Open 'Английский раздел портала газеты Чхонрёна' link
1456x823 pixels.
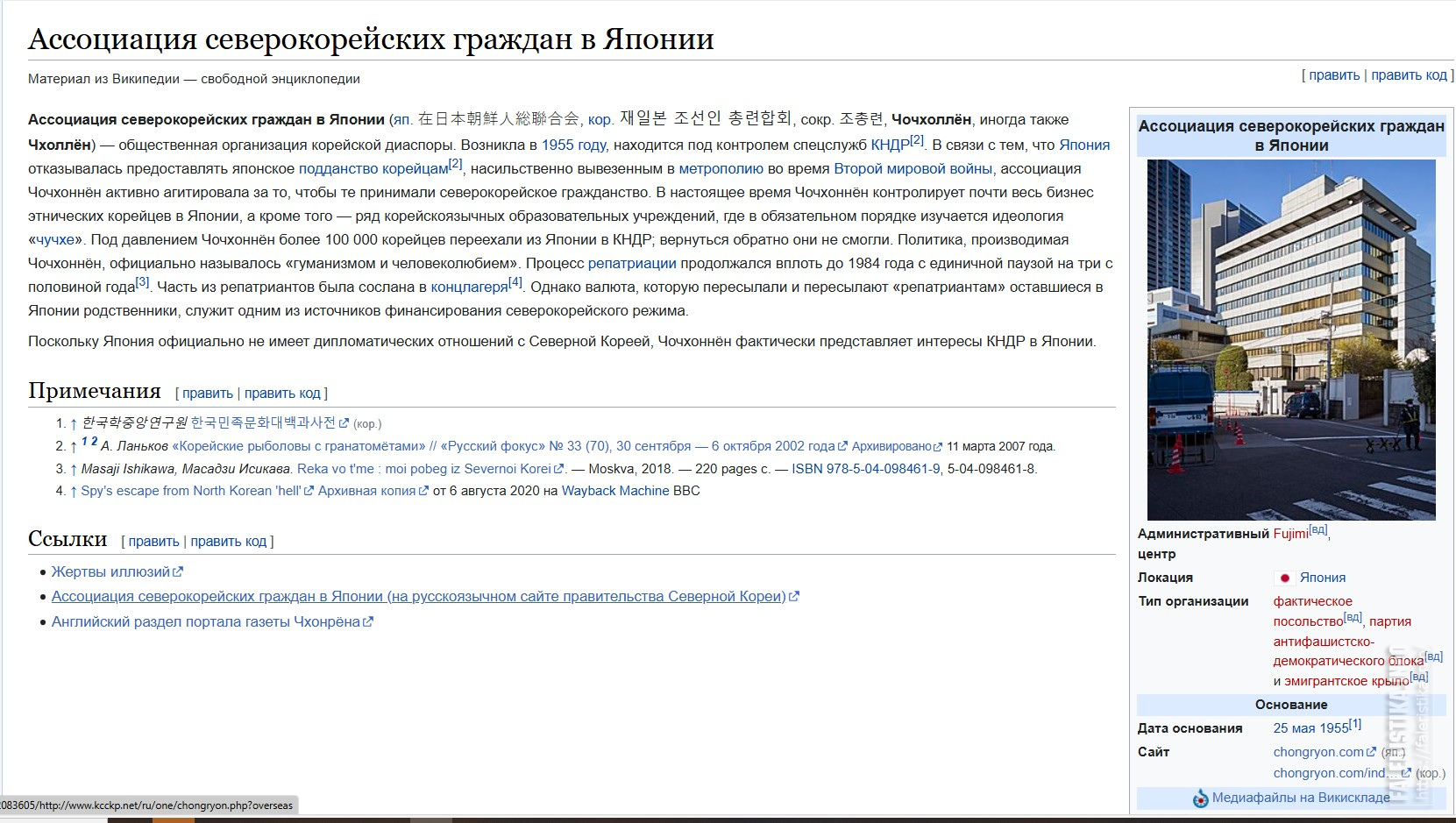click(x=212, y=621)
